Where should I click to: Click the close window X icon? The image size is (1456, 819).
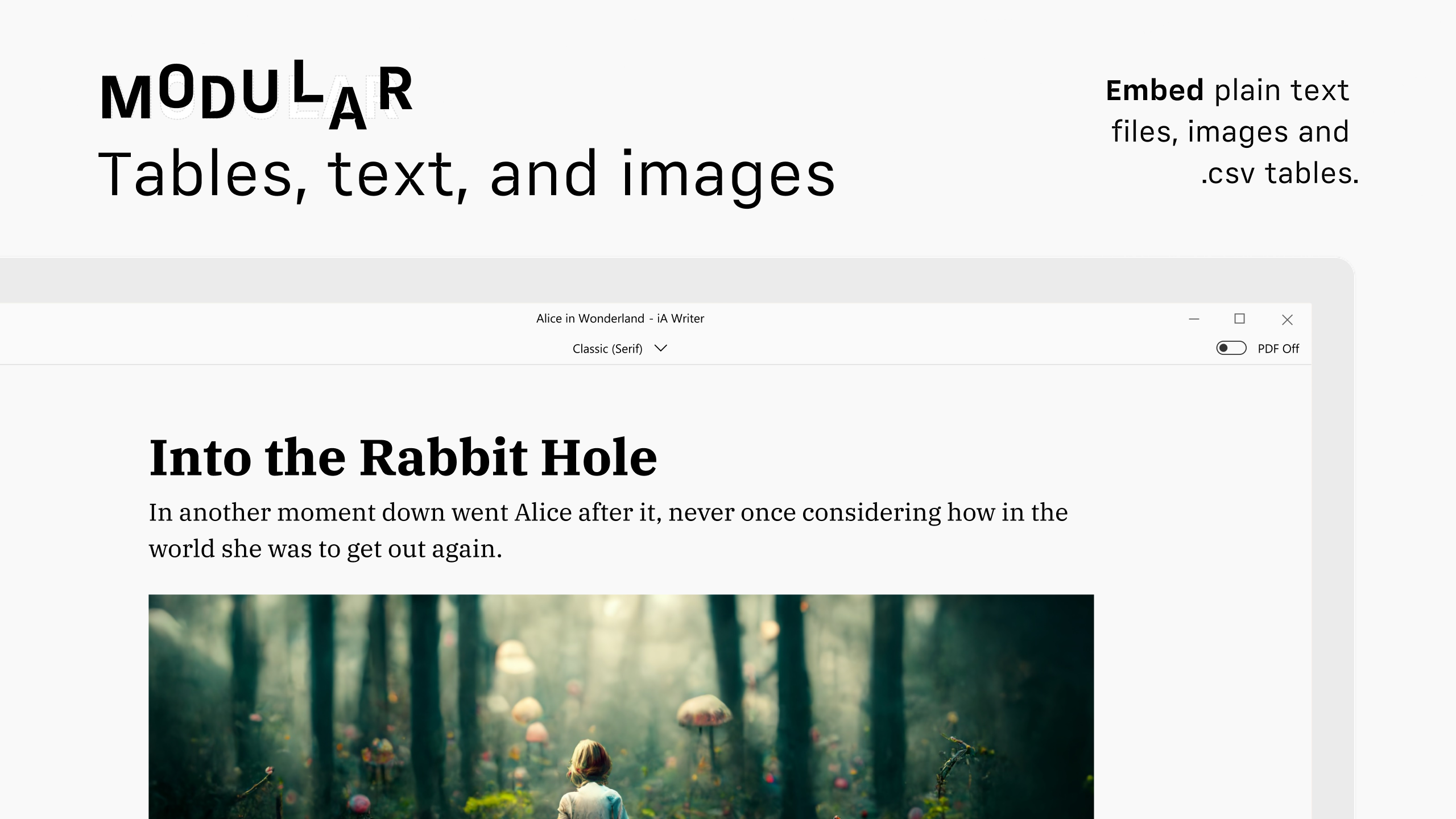[x=1288, y=320]
